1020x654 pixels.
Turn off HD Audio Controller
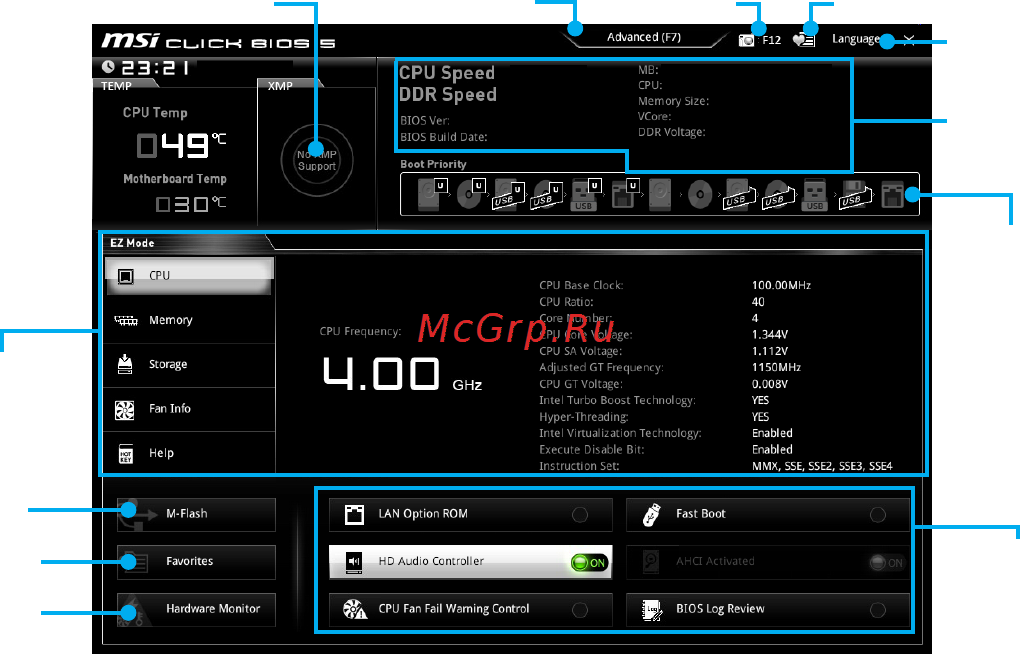pyautogui.click(x=589, y=562)
